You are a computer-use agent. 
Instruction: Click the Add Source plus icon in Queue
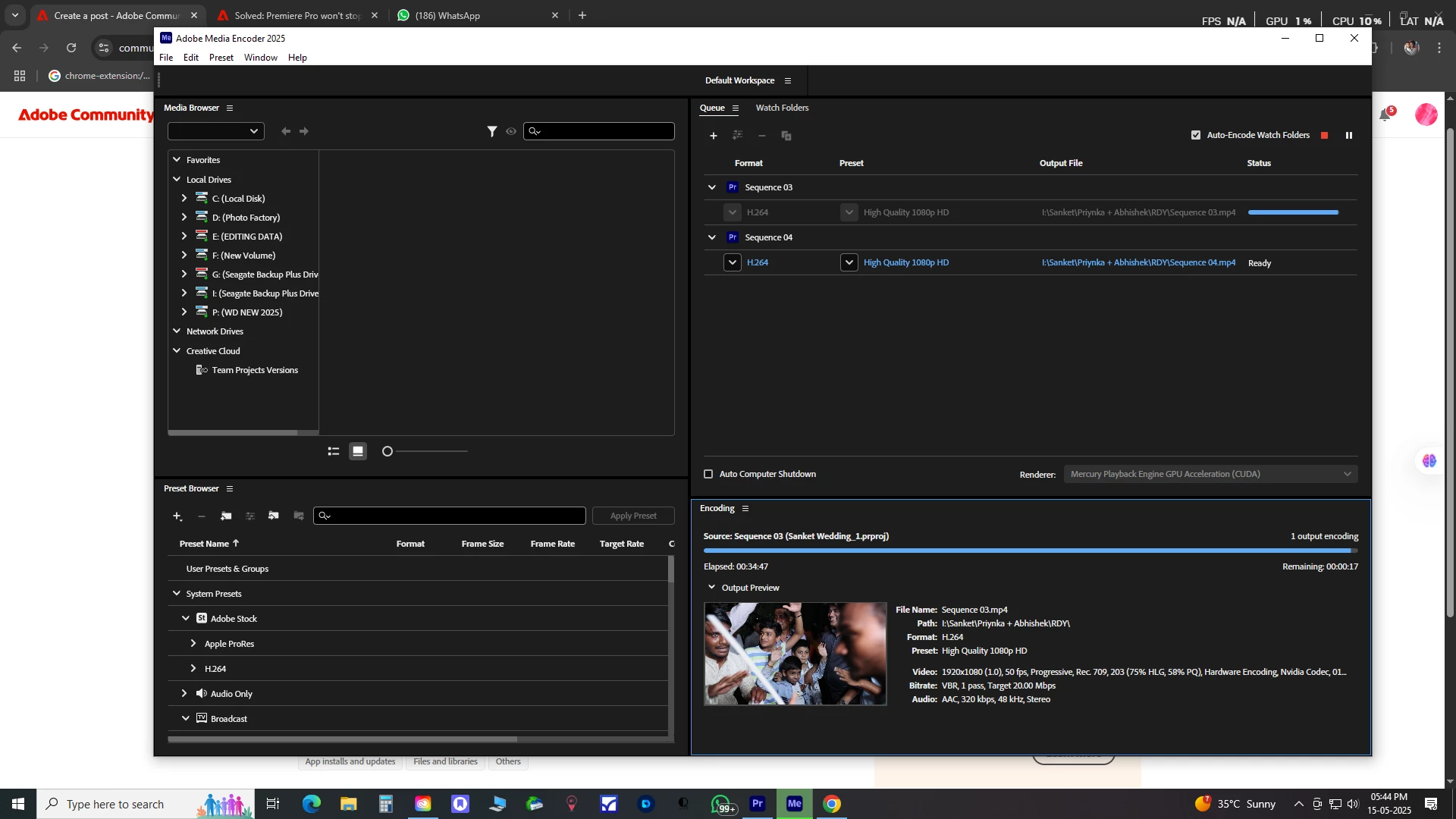click(x=713, y=136)
